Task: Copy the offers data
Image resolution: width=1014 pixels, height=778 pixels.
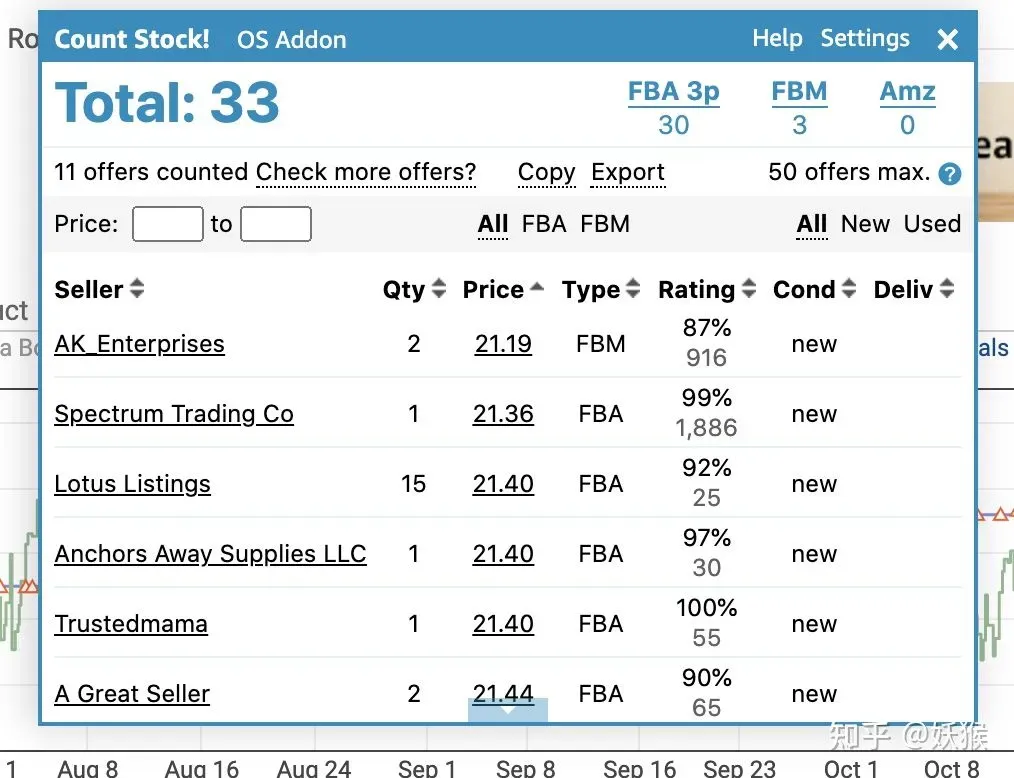Action: (546, 173)
